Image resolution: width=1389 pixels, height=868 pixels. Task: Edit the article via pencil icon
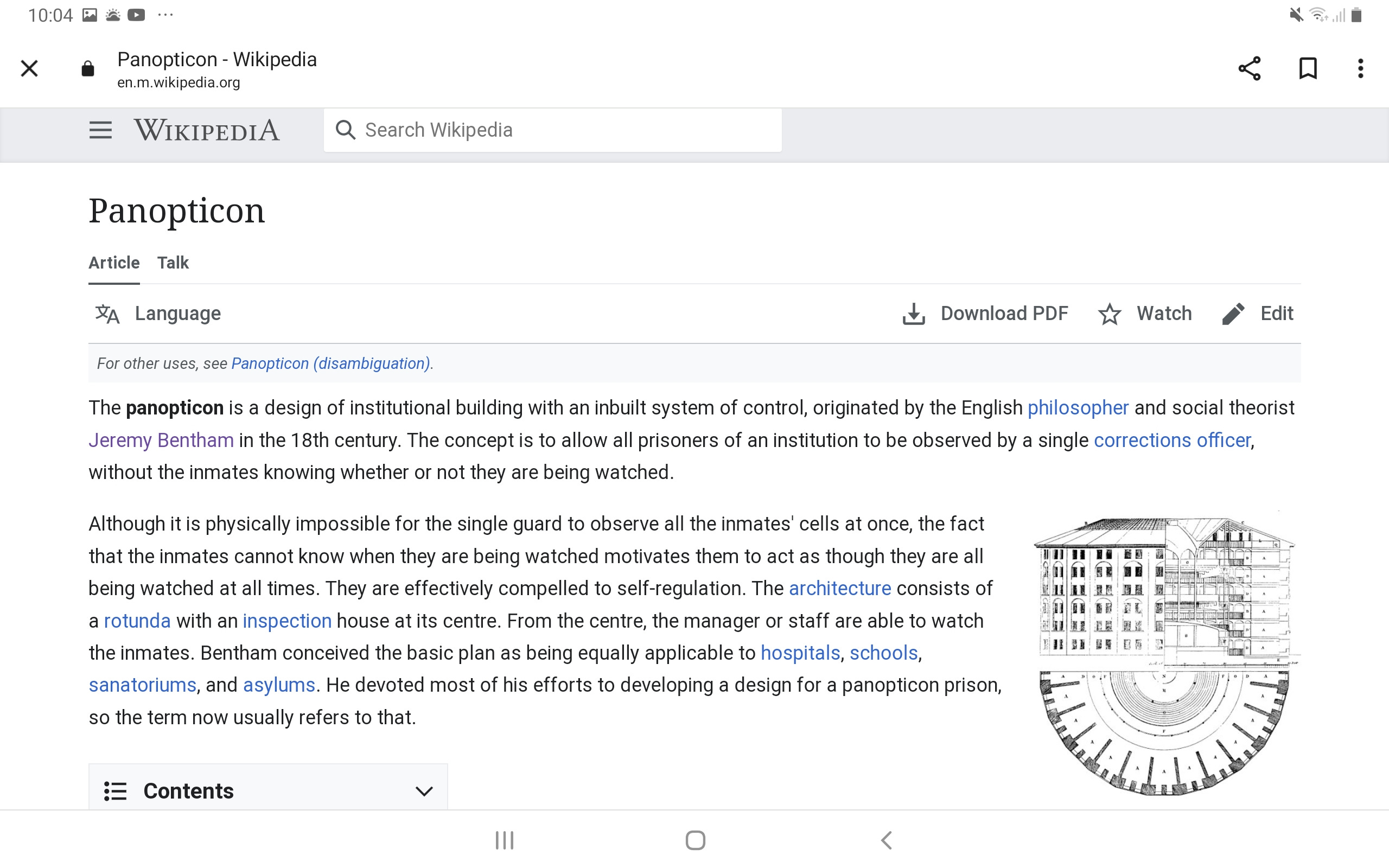tap(1233, 314)
